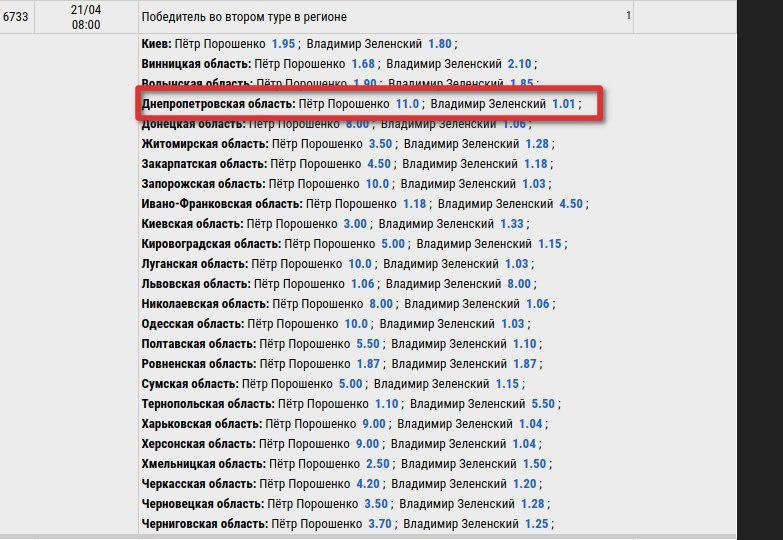Click Poroshenko 5.50 in Полтавская область
This screenshot has width=783, height=540.
coord(368,344)
